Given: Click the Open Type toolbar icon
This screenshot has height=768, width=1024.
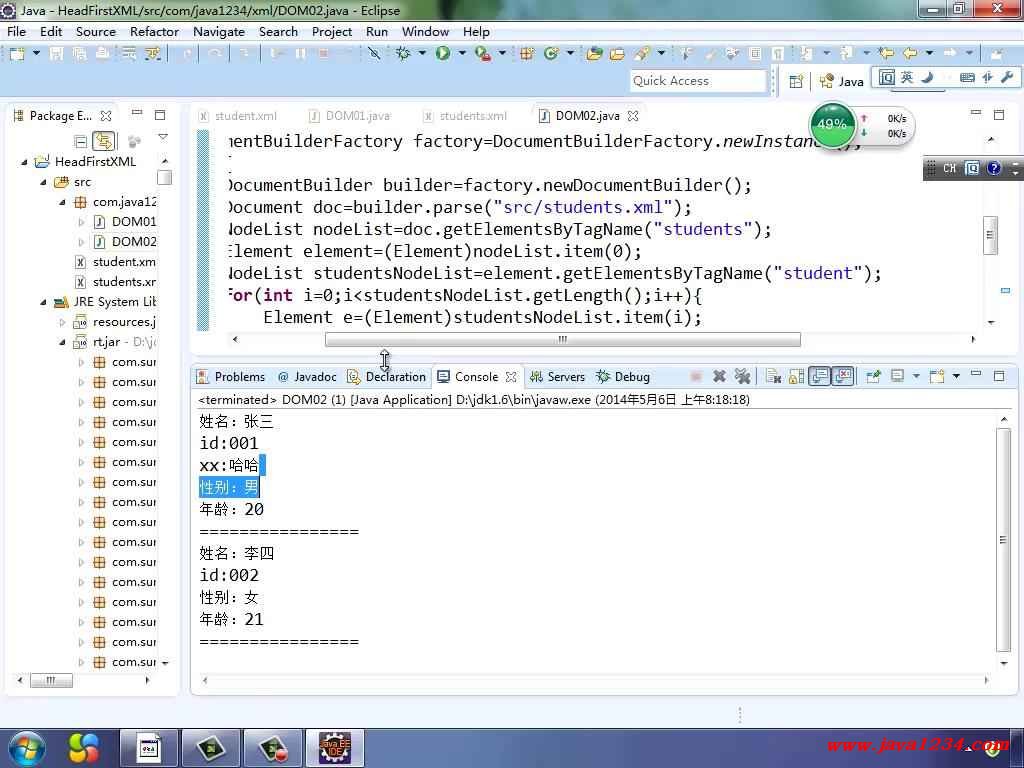Looking at the screenshot, I should coord(594,54).
